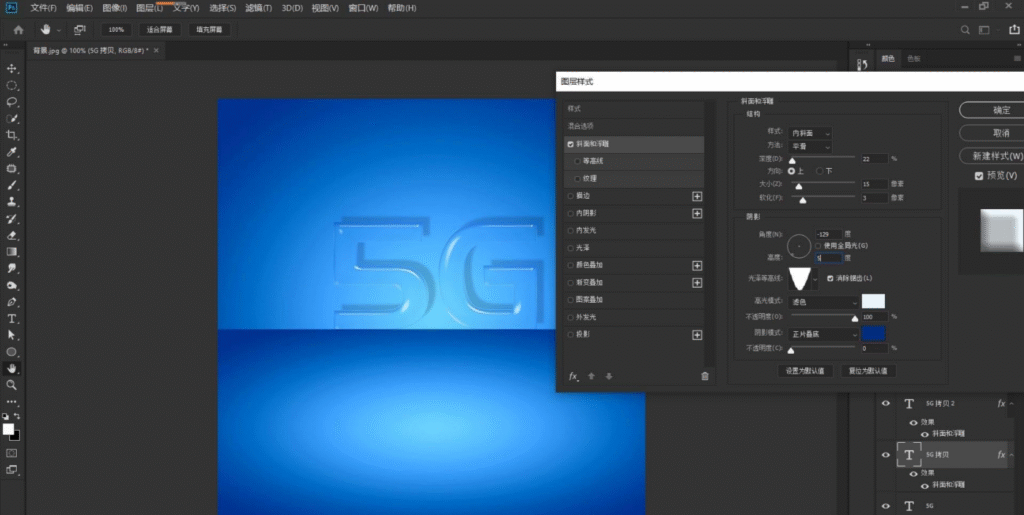The width and height of the screenshot is (1024, 515).
Task: Click the foreground white color swatch
Action: [8, 429]
